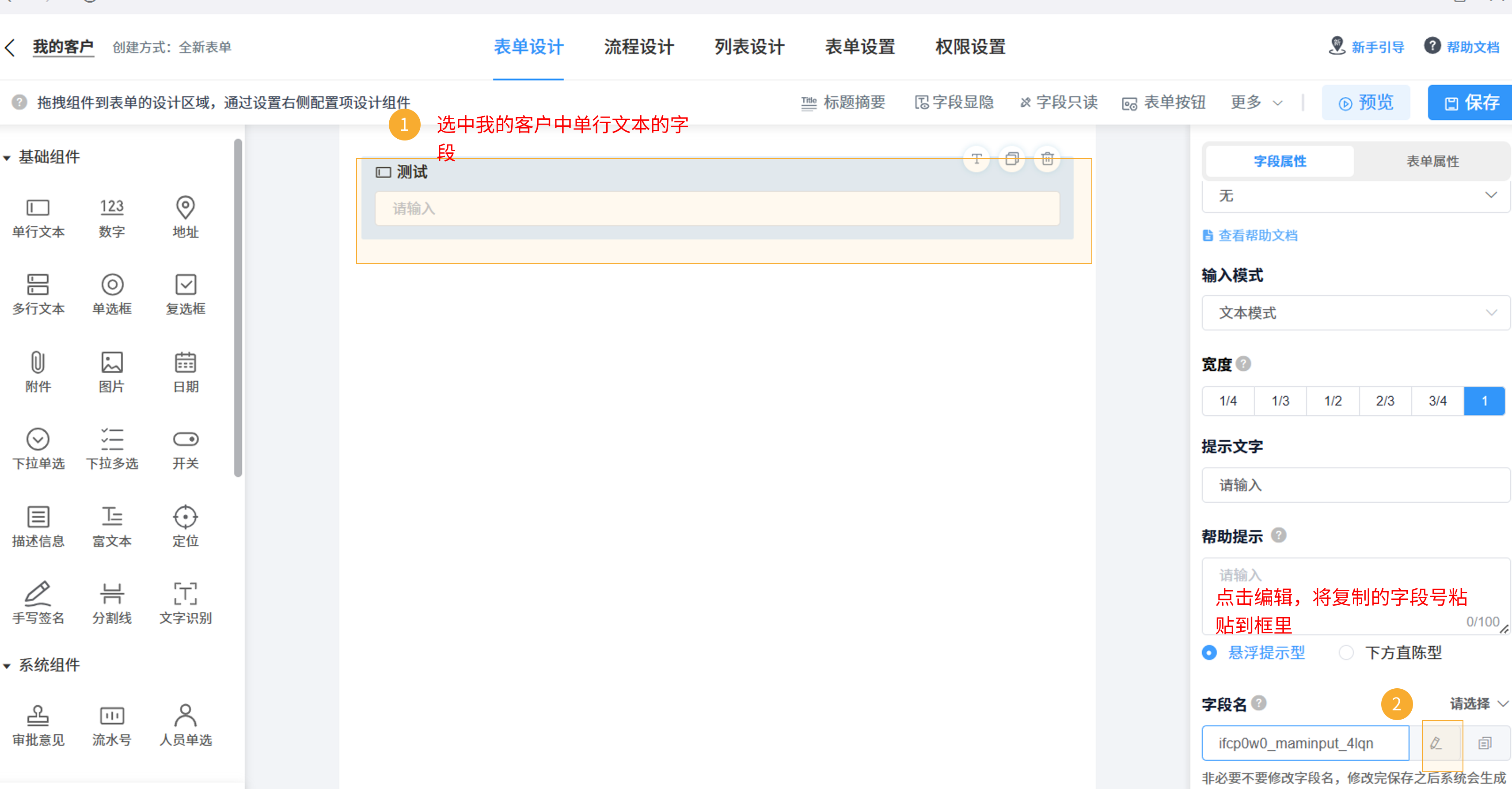Set width to 1/2
The image size is (1512, 789).
1333,401
